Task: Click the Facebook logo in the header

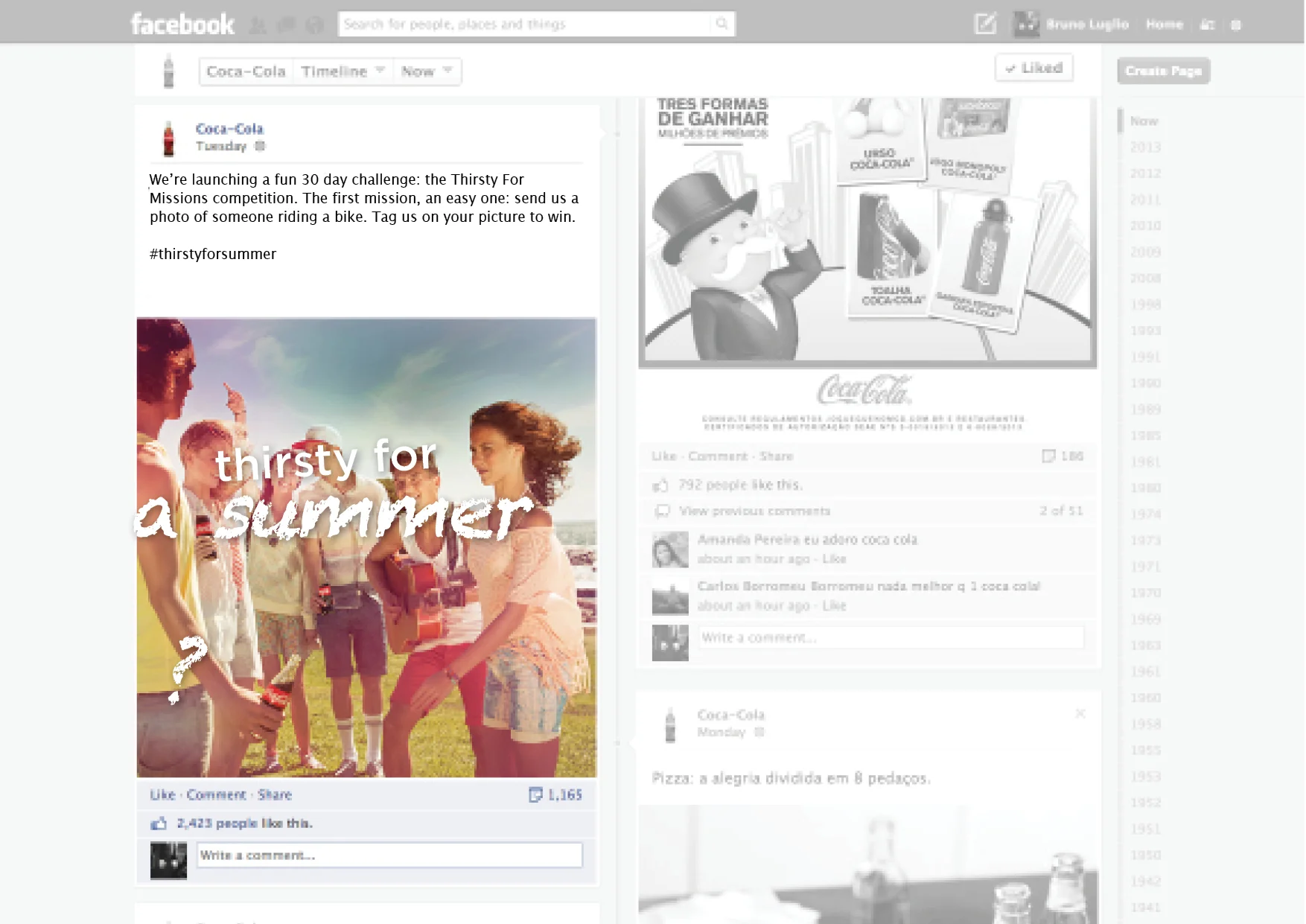Action: [x=182, y=24]
